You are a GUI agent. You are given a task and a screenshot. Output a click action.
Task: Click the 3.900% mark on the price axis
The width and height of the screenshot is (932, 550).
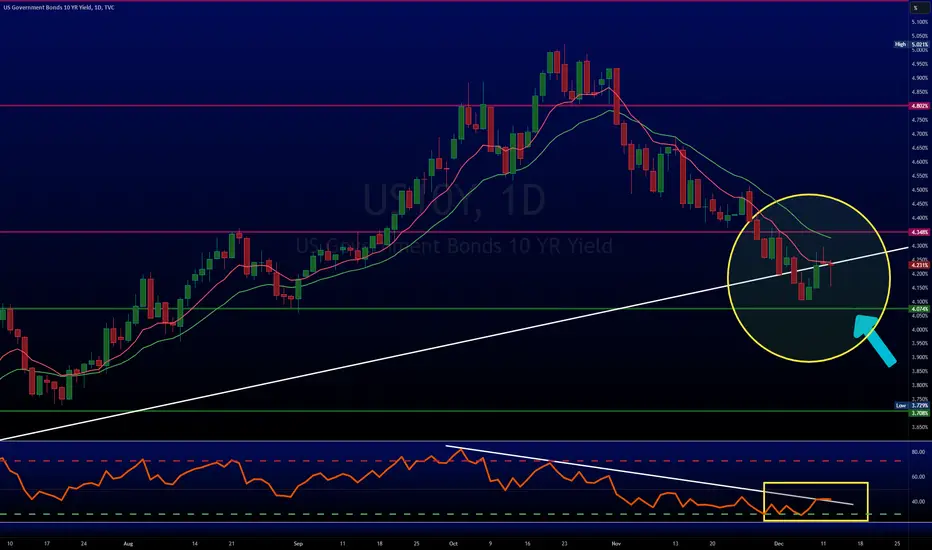(919, 357)
